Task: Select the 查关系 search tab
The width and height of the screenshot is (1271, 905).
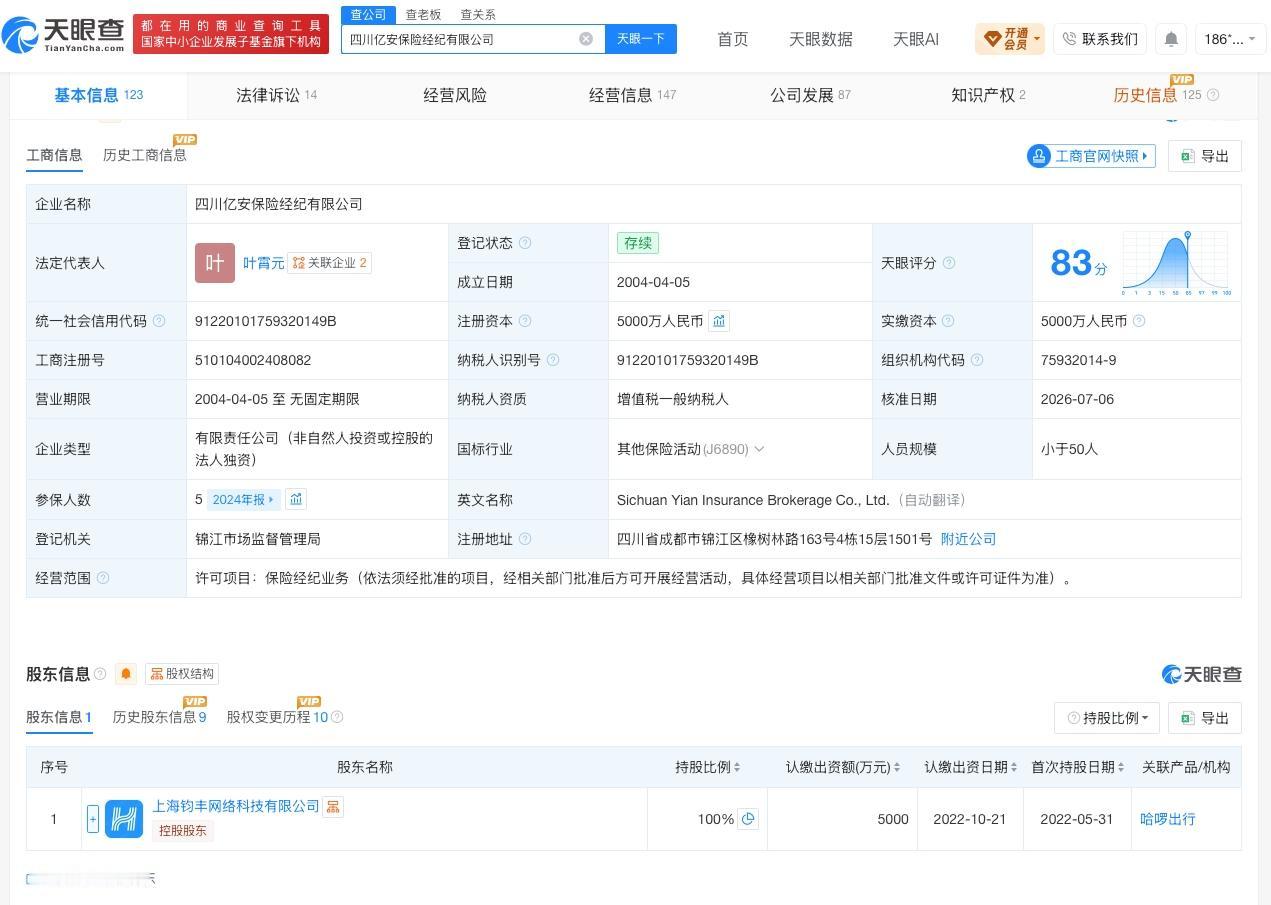Action: [x=478, y=14]
